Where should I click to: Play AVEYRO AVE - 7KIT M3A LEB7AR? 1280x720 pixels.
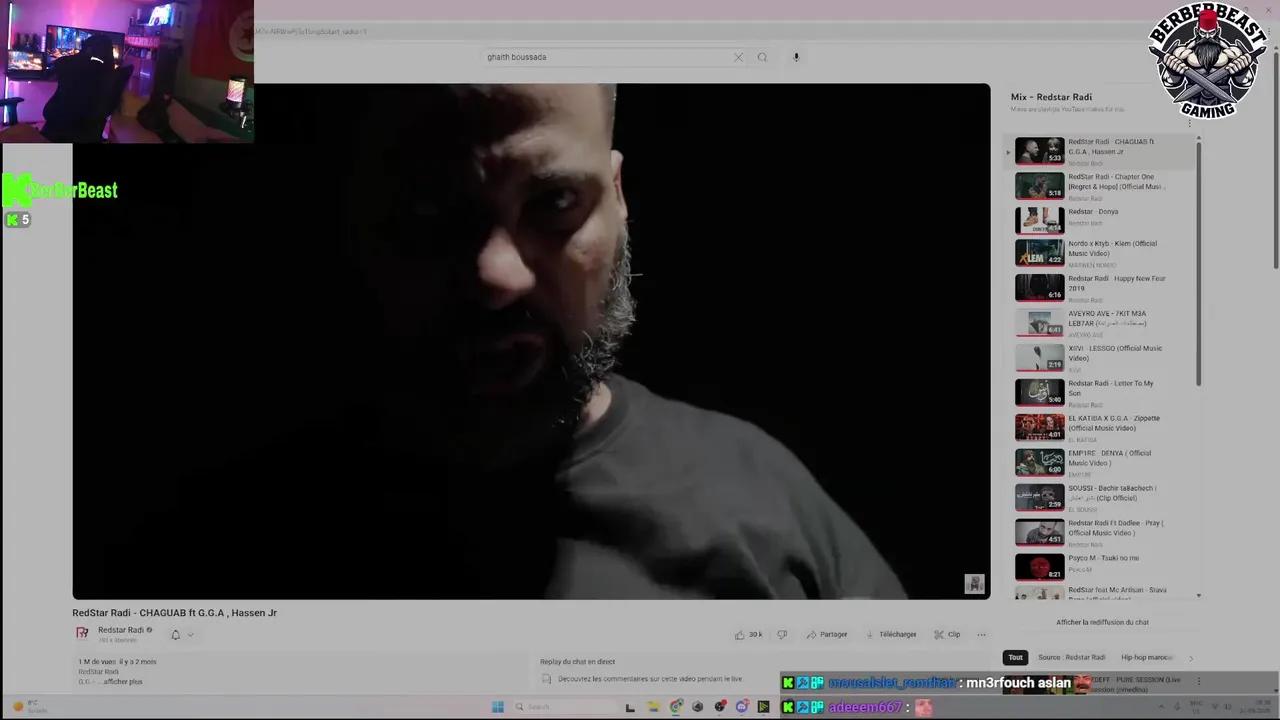[1101, 323]
